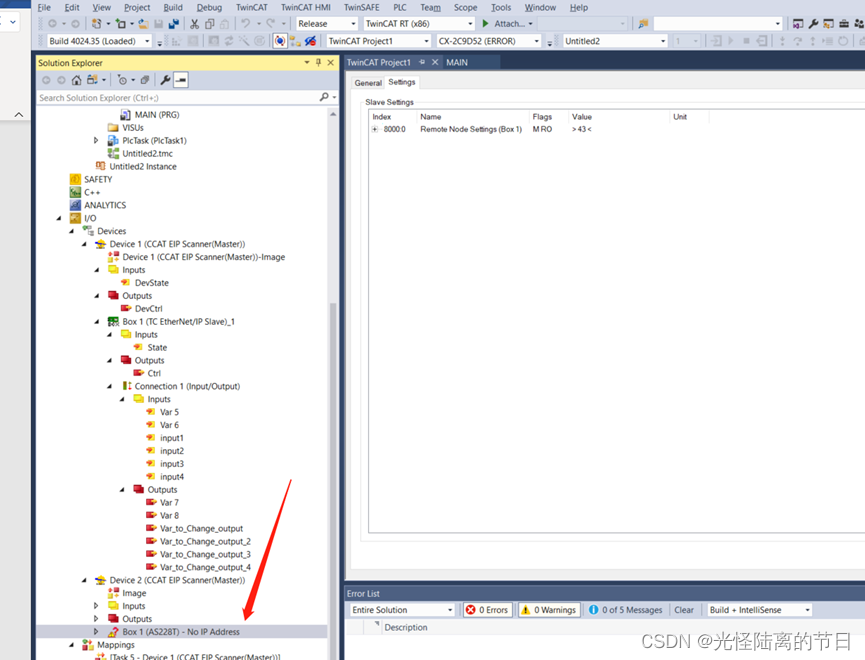Toggle the 0 Errors filter
The height and width of the screenshot is (660, 865).
(x=488, y=610)
